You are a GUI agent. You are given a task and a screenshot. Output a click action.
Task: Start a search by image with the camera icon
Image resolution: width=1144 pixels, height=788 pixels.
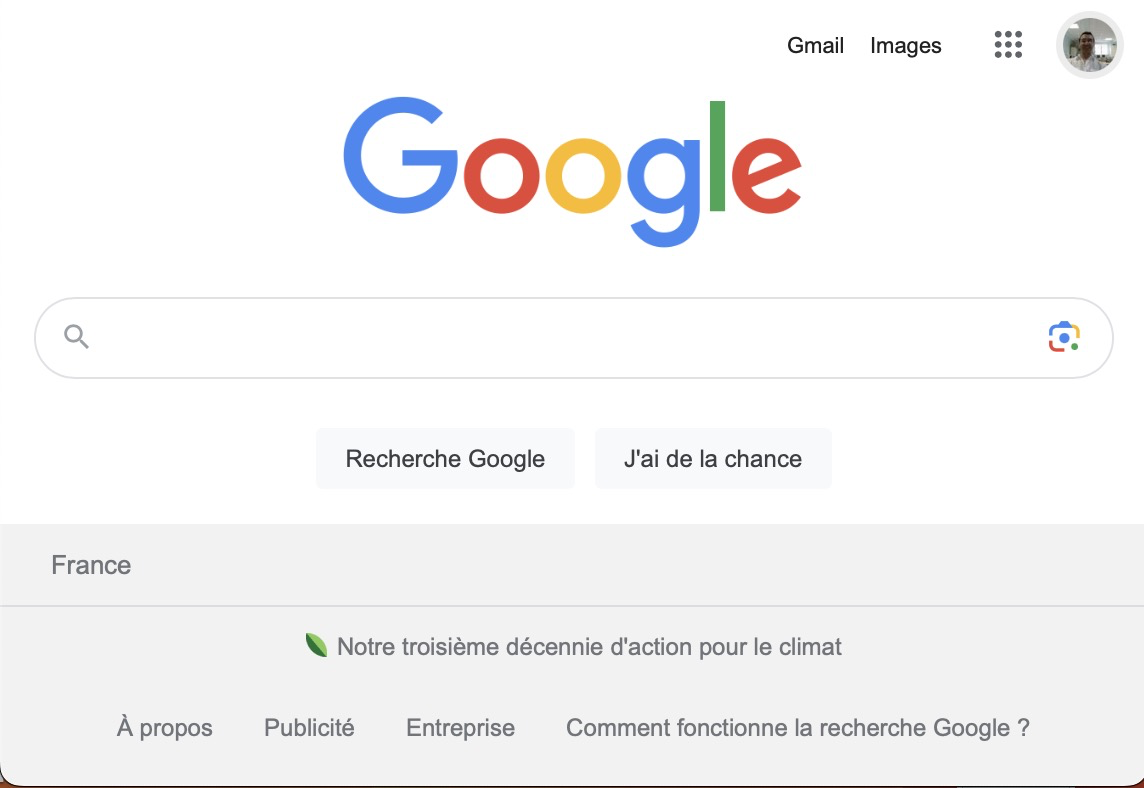point(1064,337)
